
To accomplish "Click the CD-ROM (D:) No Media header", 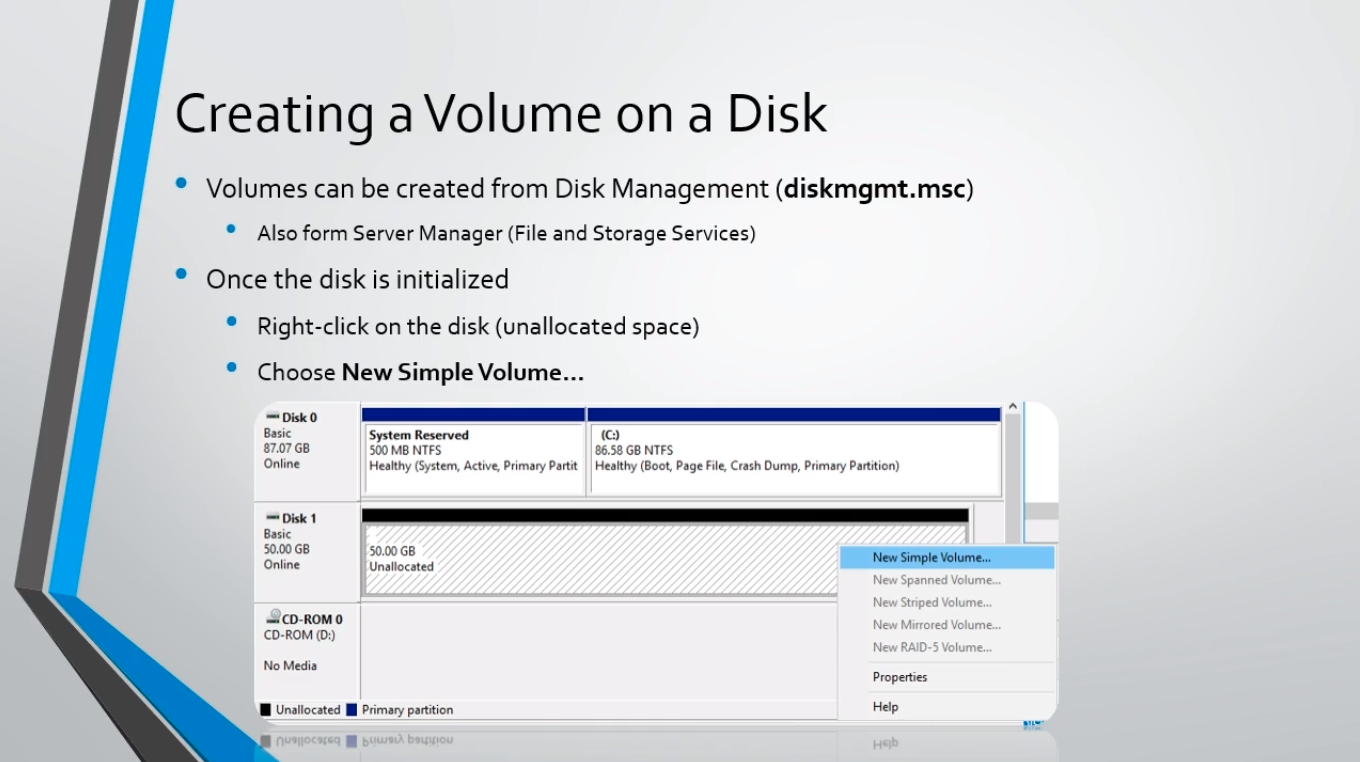I will pyautogui.click(x=306, y=649).
